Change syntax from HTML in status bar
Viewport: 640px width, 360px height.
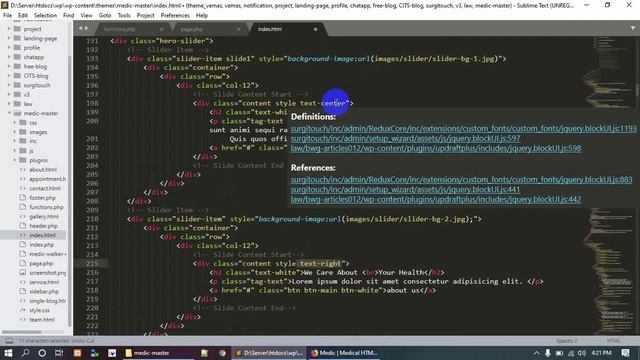coord(613,340)
